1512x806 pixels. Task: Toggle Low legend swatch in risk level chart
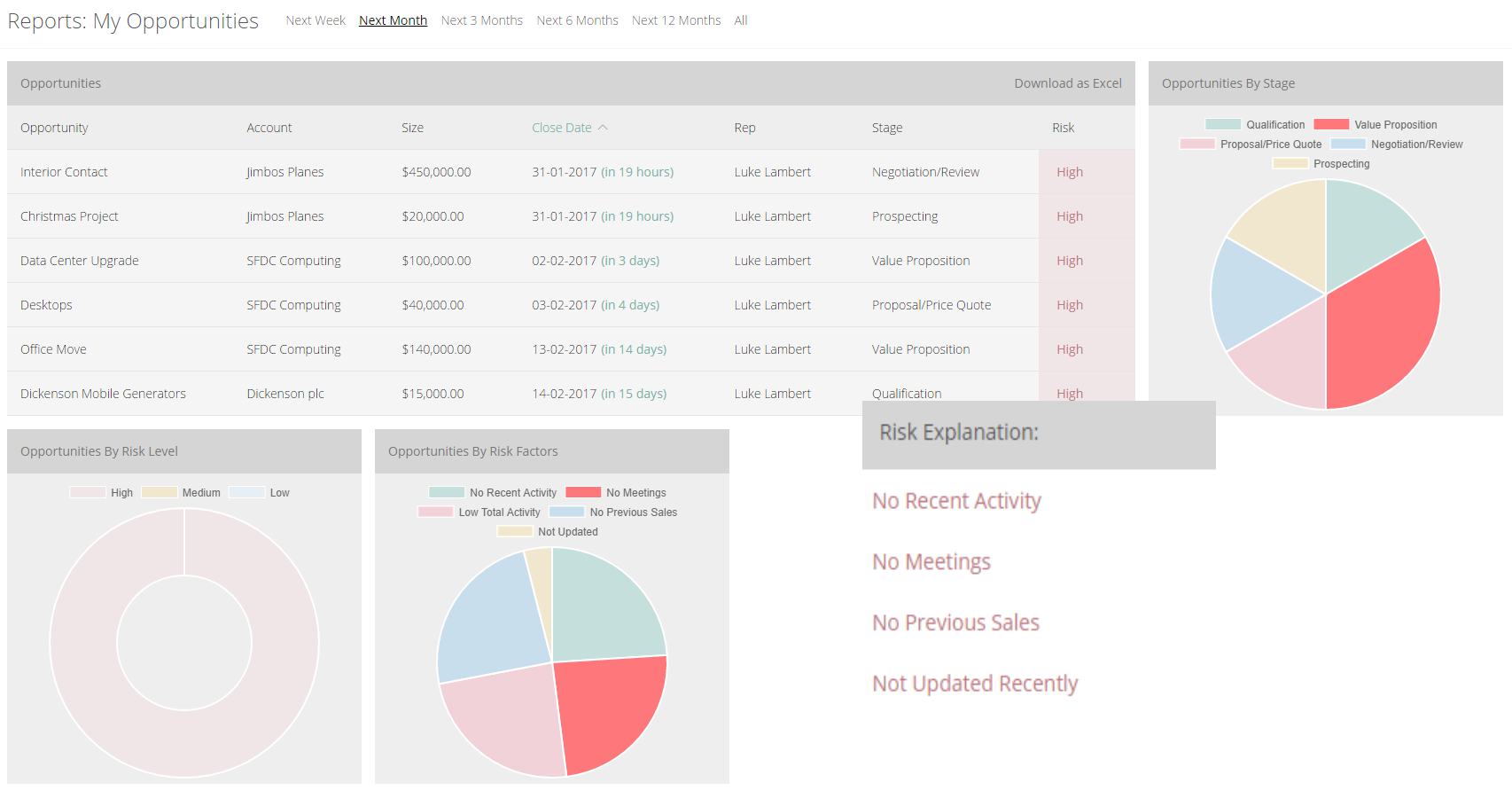246,492
